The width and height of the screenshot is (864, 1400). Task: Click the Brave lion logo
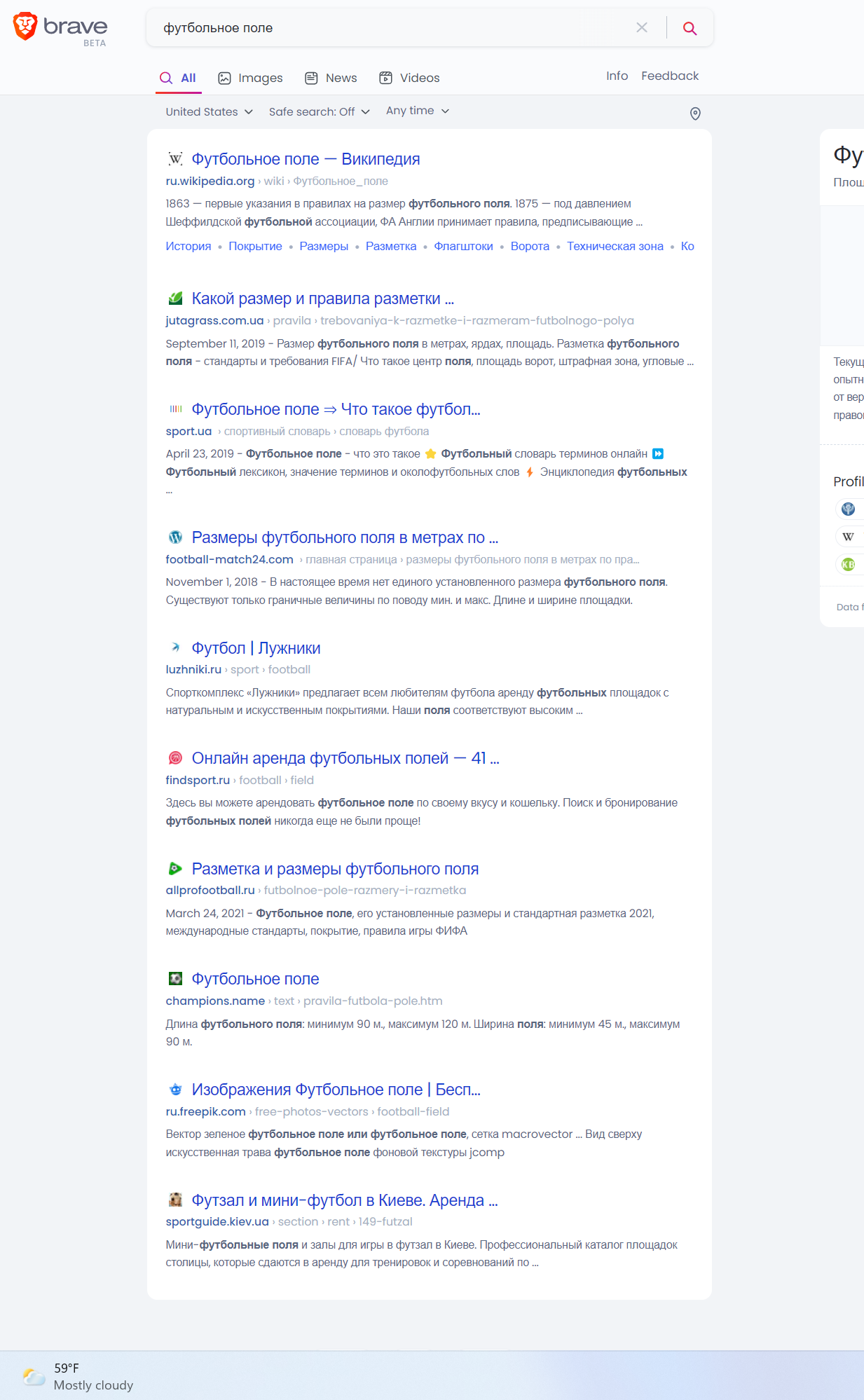(x=25, y=27)
